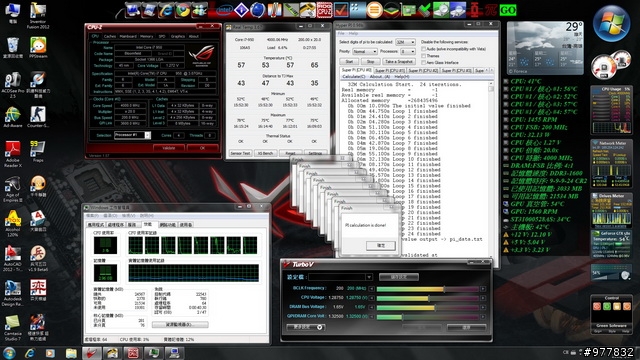Open File menu in Hyper PI

[x=341, y=33]
